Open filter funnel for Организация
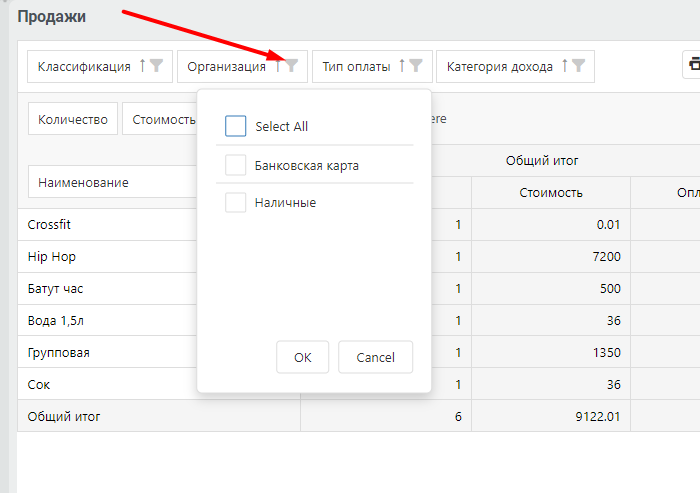700x493 pixels. [292, 66]
